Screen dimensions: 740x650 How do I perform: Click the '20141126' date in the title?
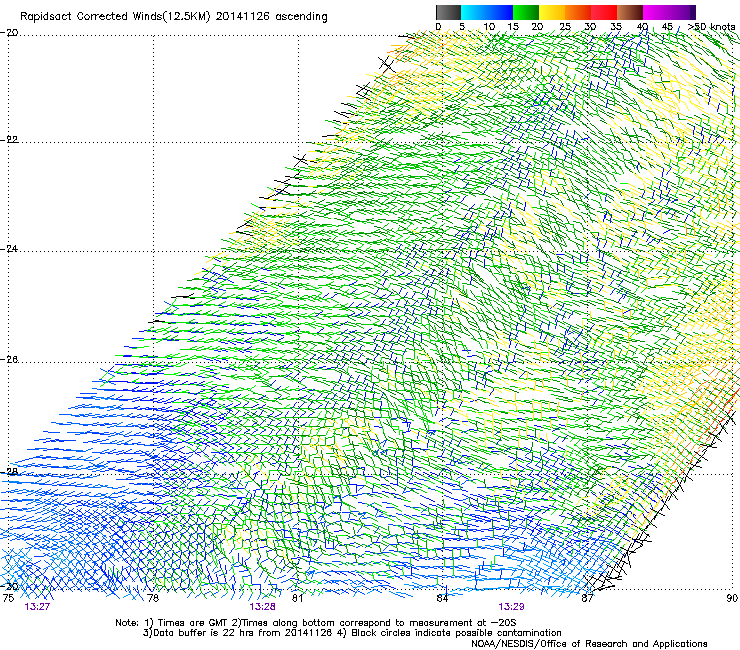click(x=243, y=17)
